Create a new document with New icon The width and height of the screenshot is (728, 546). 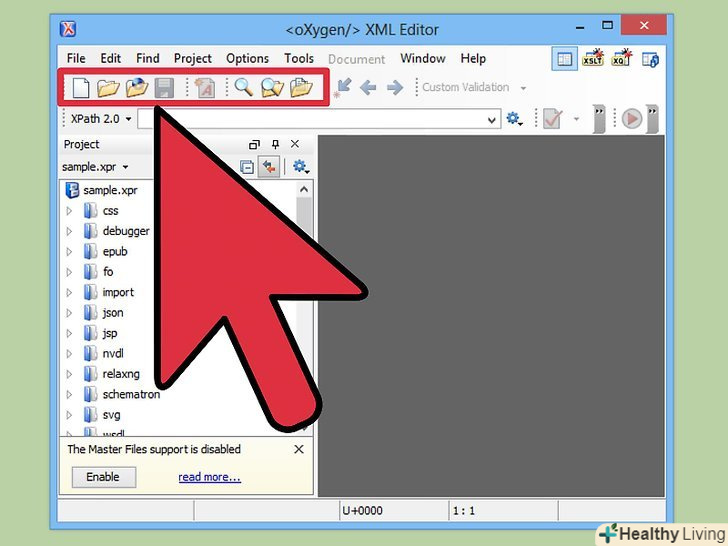81,87
